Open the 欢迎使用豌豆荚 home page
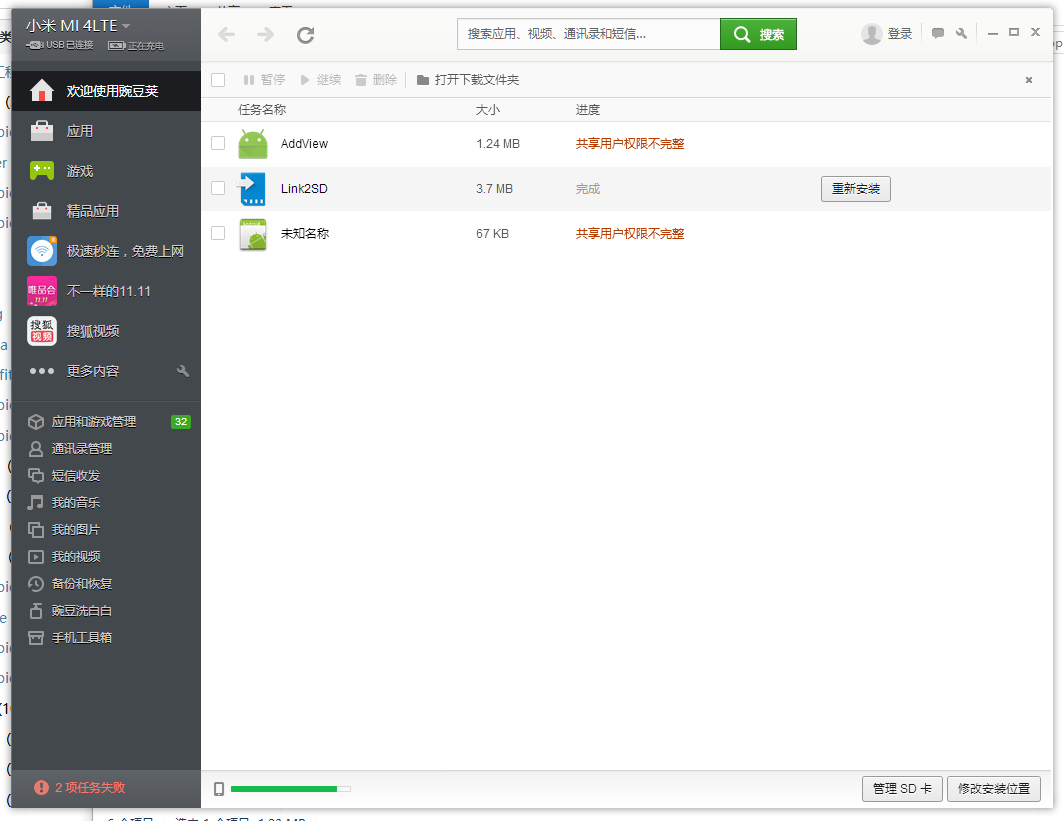 coord(106,91)
